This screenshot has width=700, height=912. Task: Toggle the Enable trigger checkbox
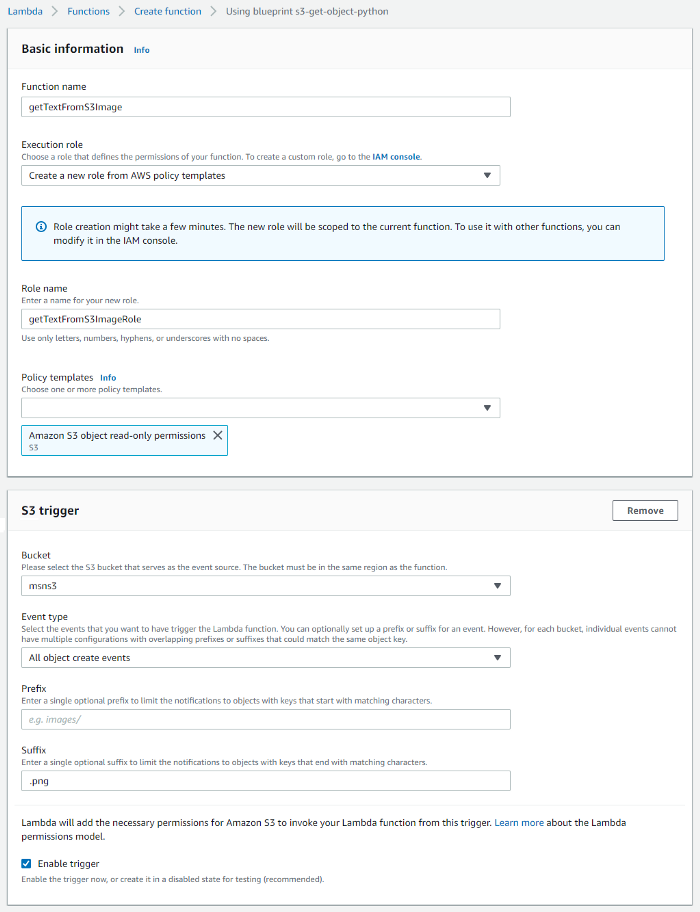(x=26, y=863)
